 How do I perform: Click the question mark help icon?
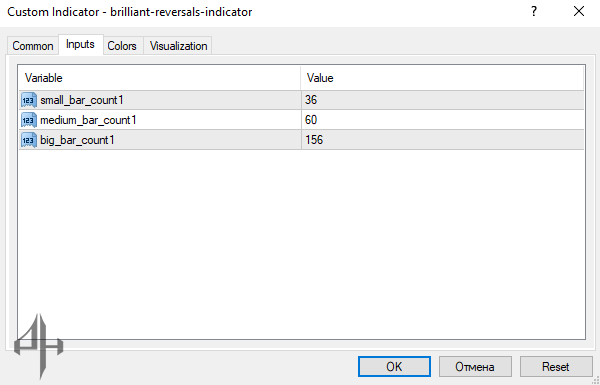point(534,12)
